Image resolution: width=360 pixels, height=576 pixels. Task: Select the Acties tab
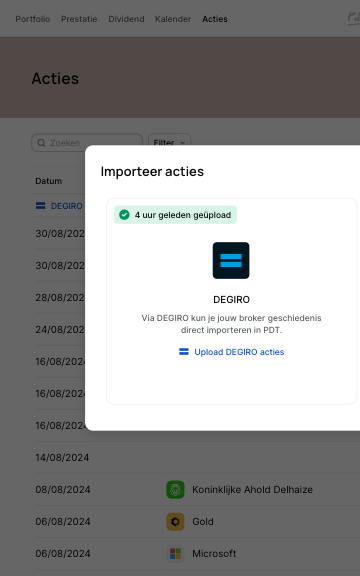tap(215, 19)
